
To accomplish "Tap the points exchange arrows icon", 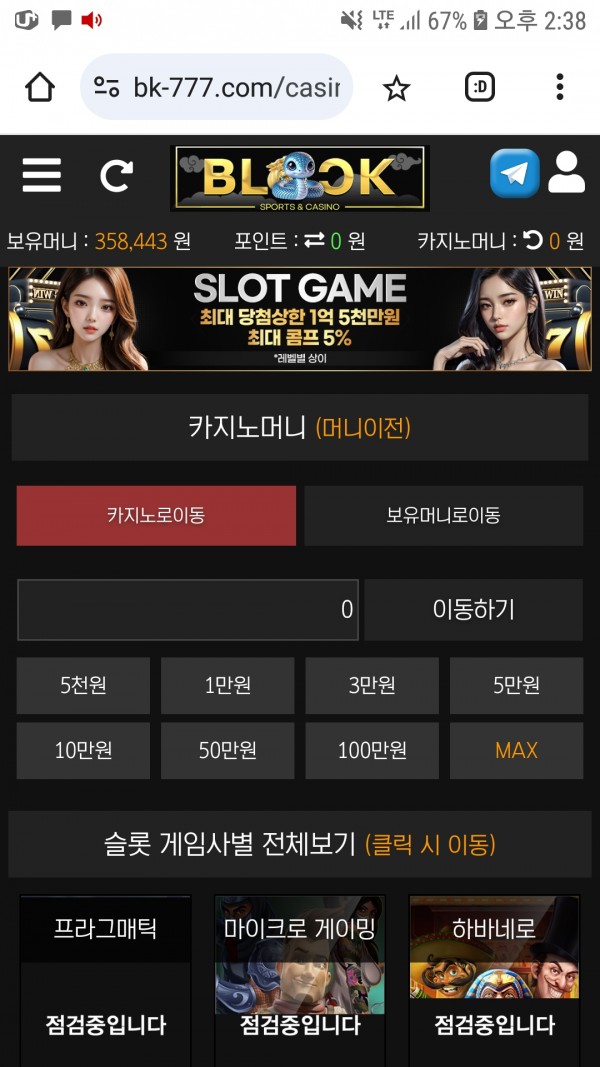I will (314, 240).
